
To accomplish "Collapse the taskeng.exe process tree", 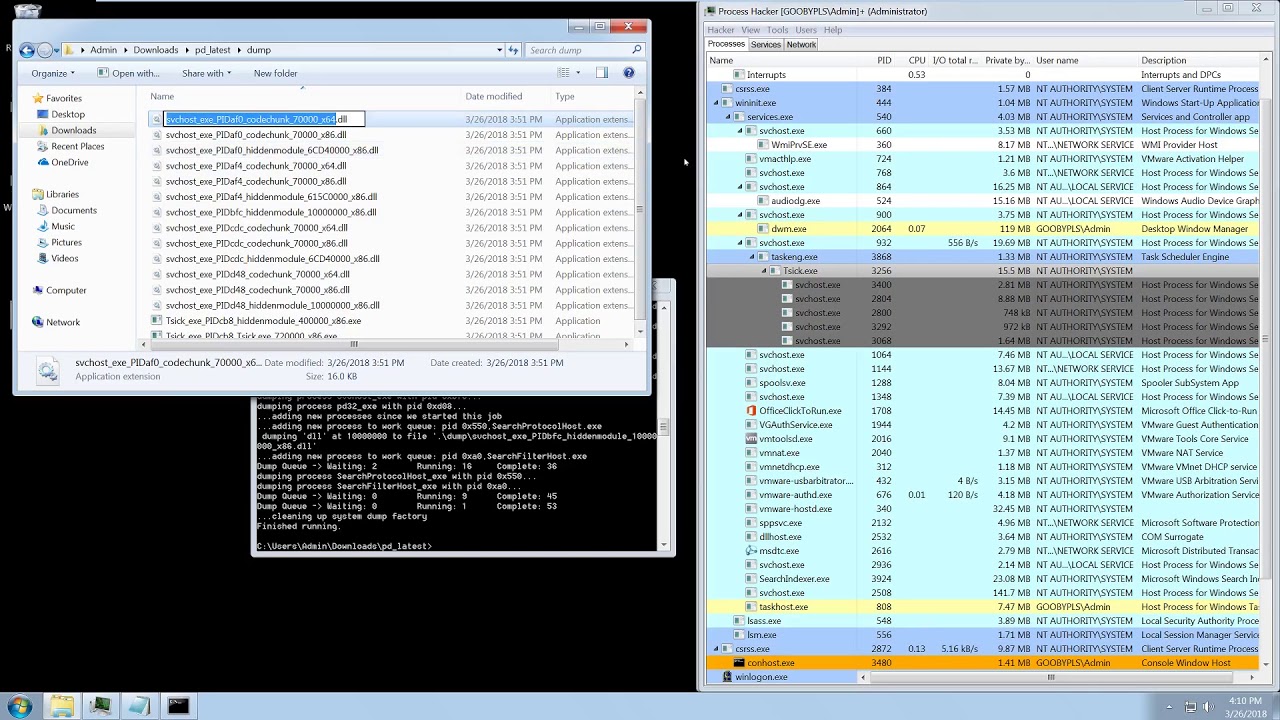I will point(752,257).
